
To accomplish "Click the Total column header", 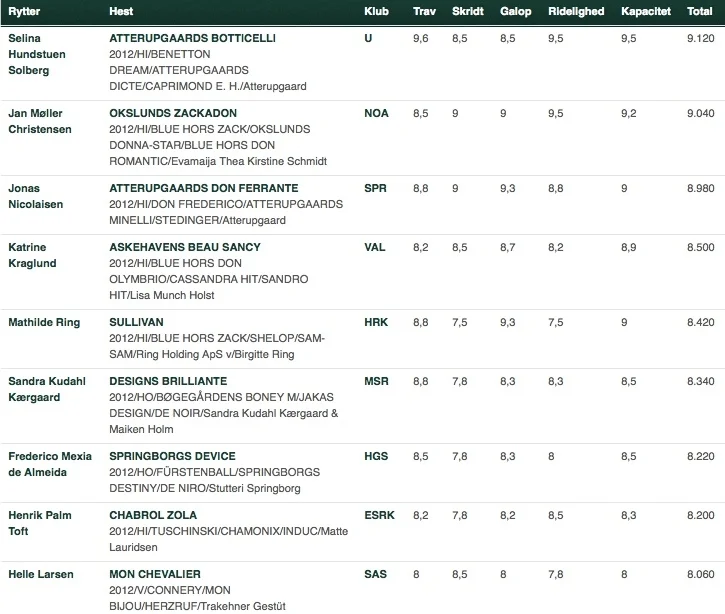I will pos(700,12).
